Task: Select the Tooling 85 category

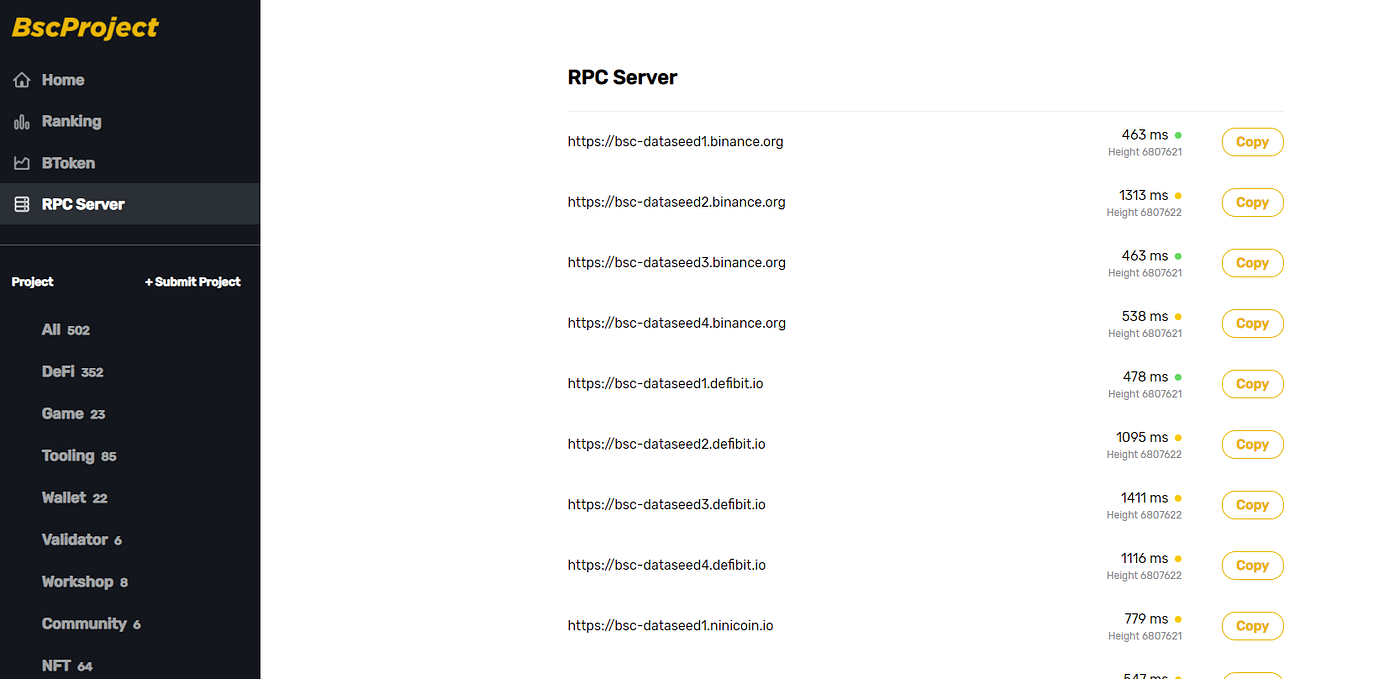Action: click(79, 456)
